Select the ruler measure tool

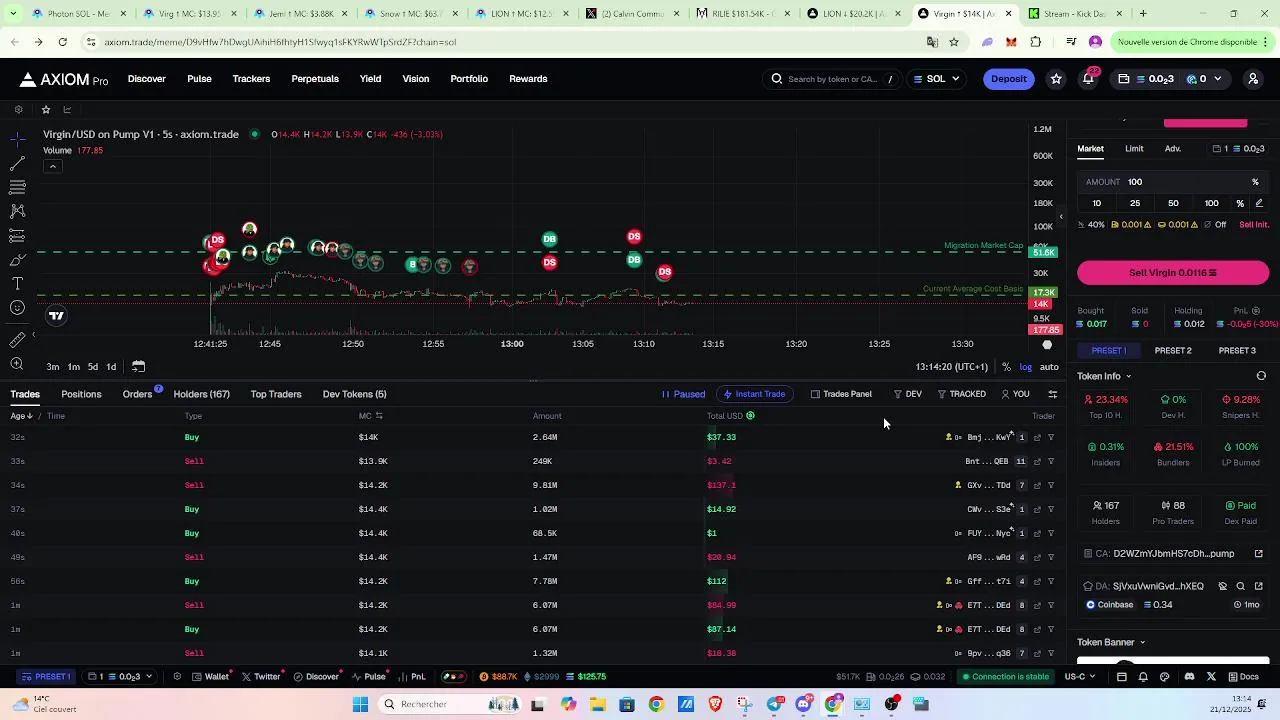click(x=17, y=340)
